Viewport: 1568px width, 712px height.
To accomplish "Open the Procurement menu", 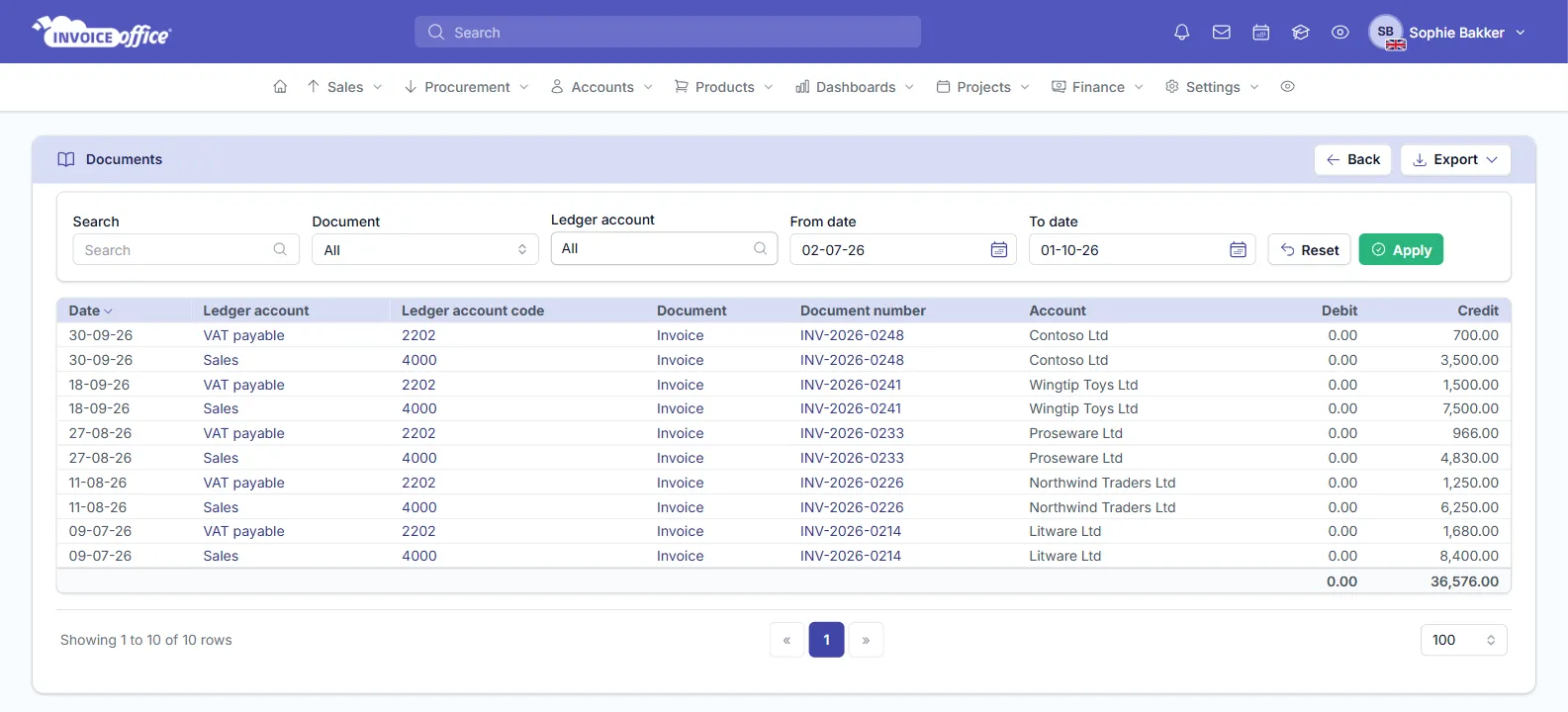I will click(467, 87).
